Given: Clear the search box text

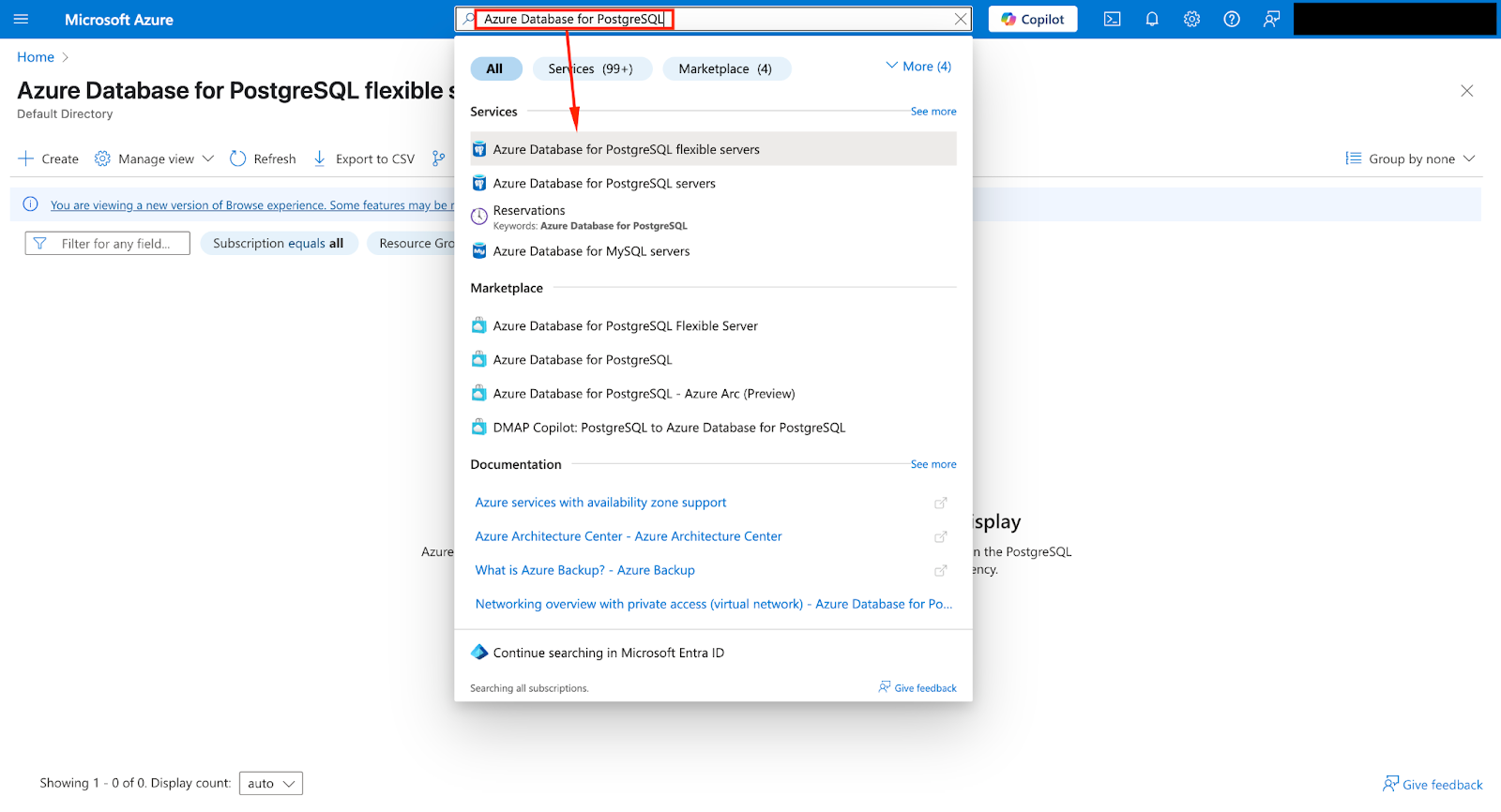Looking at the screenshot, I should [961, 19].
